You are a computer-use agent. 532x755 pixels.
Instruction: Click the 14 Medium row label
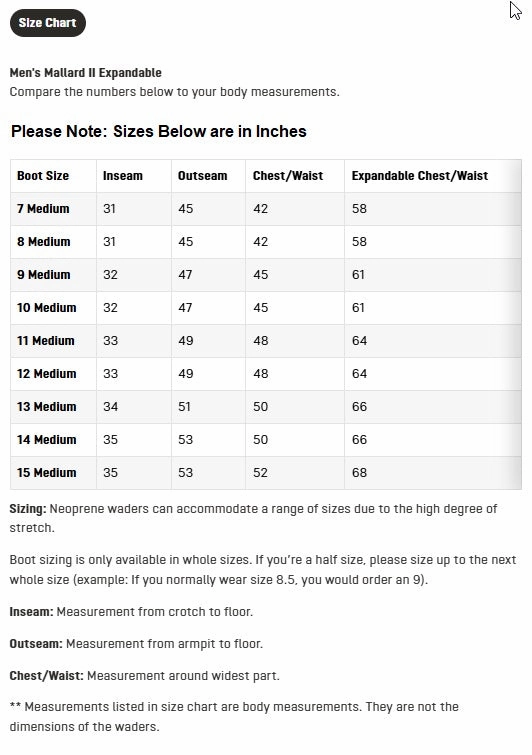click(x=46, y=440)
